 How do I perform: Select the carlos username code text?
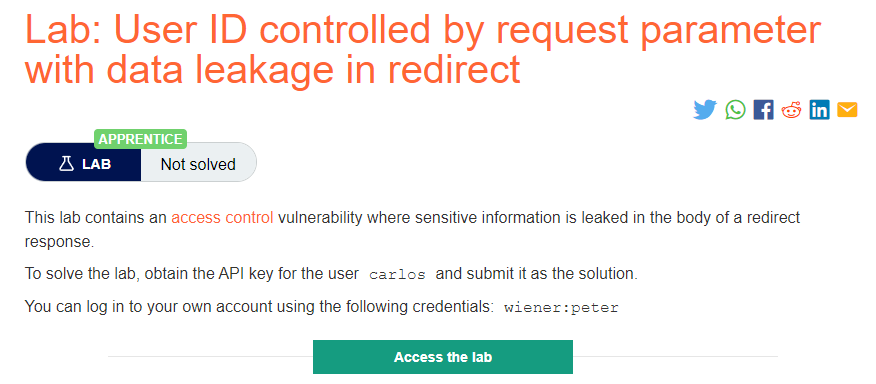coord(397,275)
